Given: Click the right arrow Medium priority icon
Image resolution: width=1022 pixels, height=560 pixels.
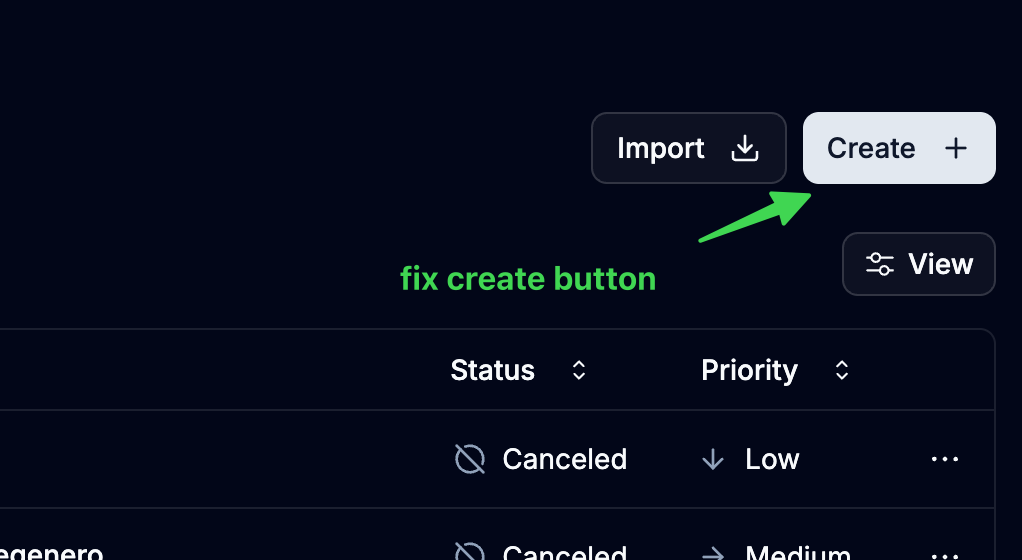Looking at the screenshot, I should 713,553.
